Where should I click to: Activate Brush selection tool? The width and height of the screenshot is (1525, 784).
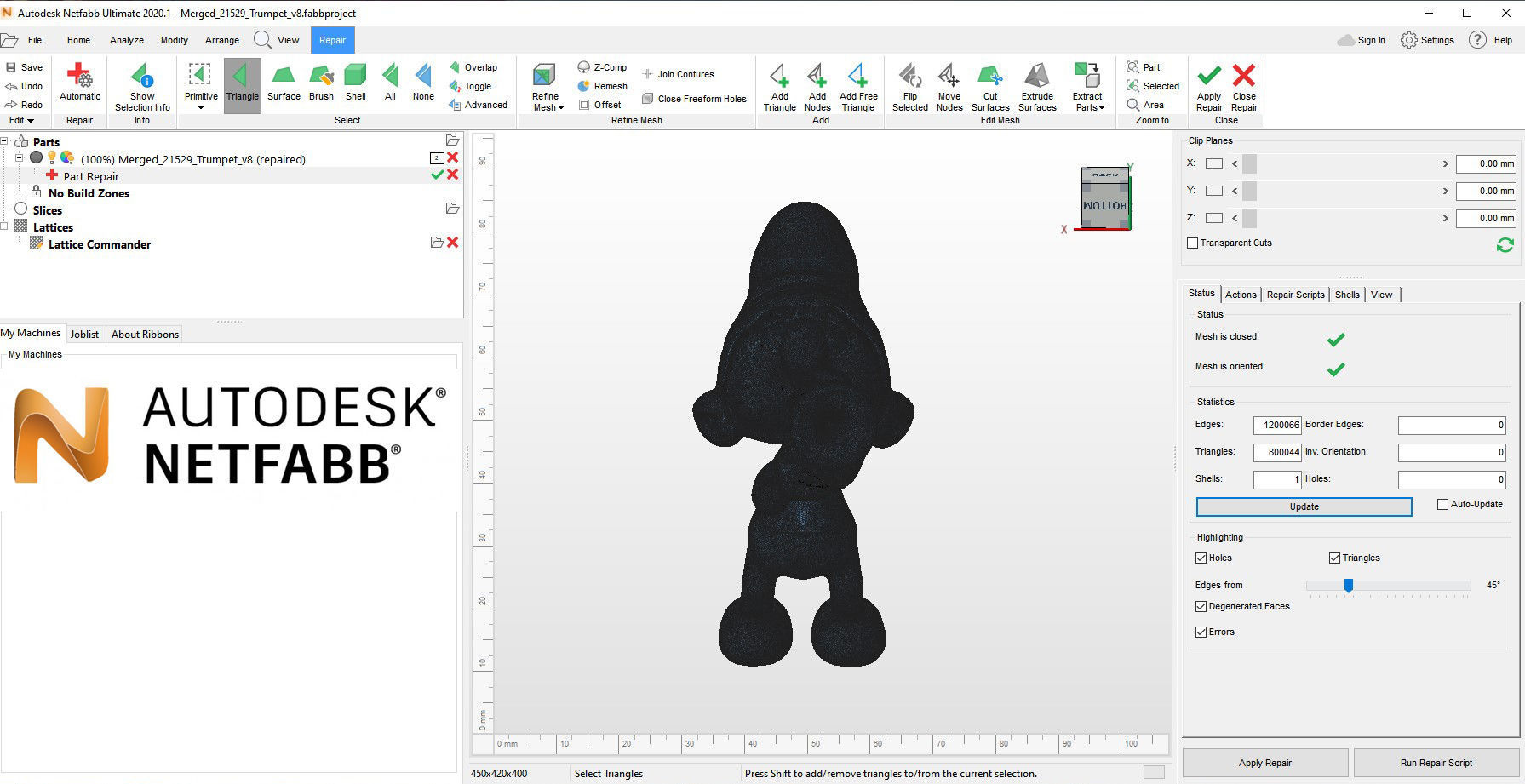pyautogui.click(x=321, y=83)
